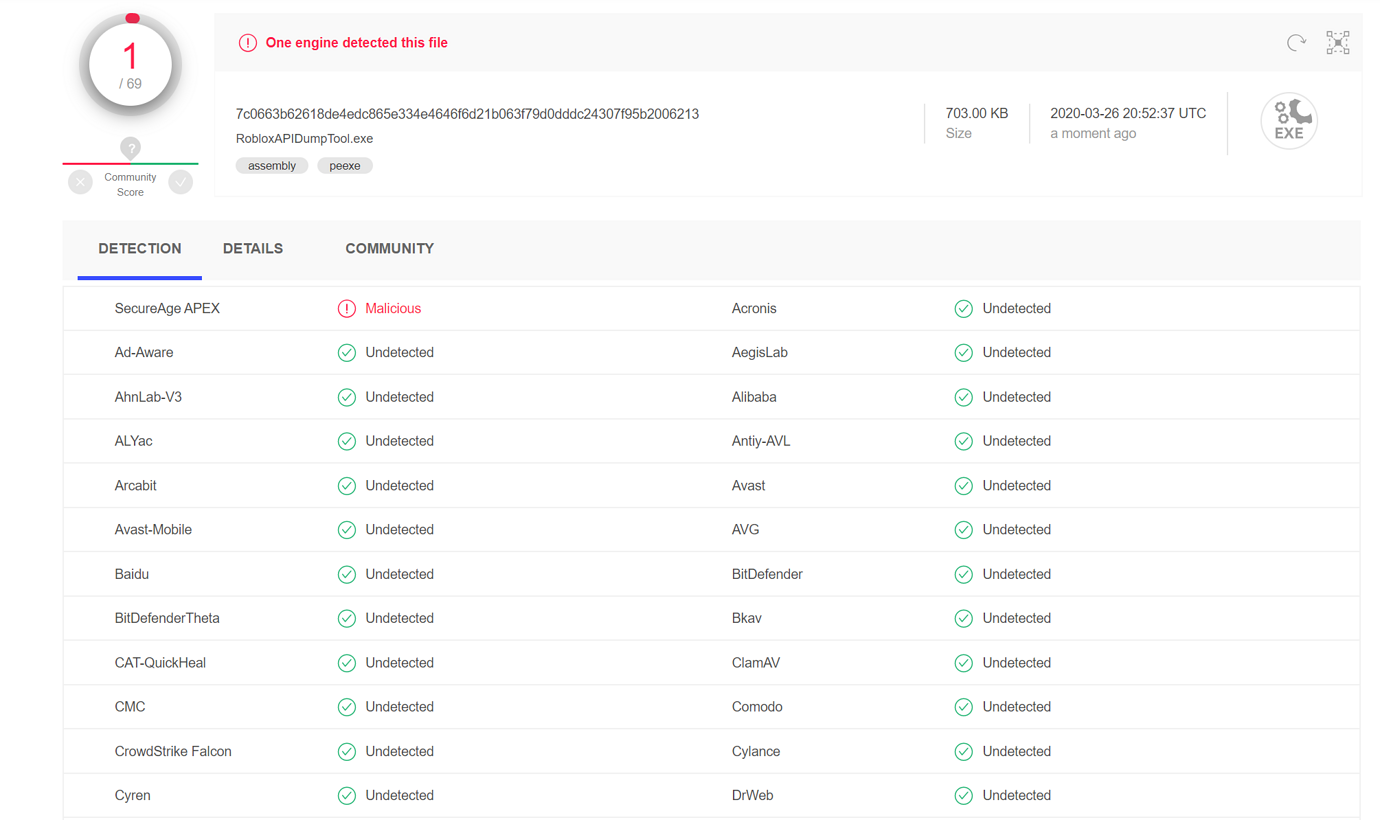The height and width of the screenshot is (820, 1380).
Task: Click the 1/69 detection score gauge
Action: (x=130, y=63)
